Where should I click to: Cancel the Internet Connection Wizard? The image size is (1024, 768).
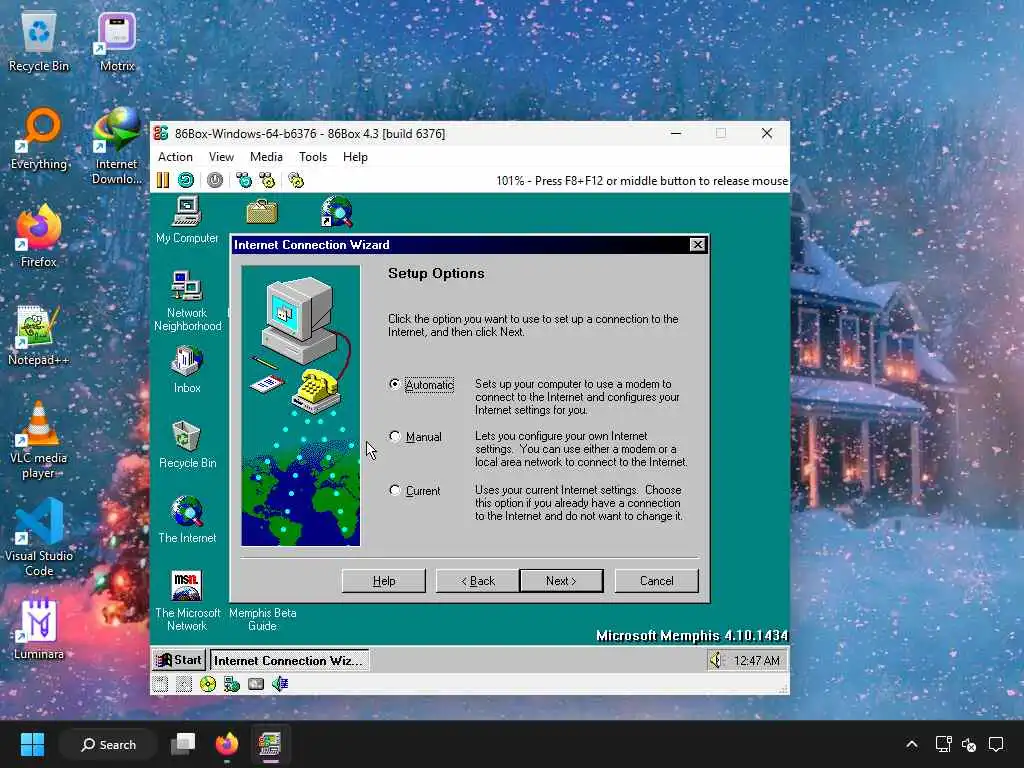click(x=656, y=581)
